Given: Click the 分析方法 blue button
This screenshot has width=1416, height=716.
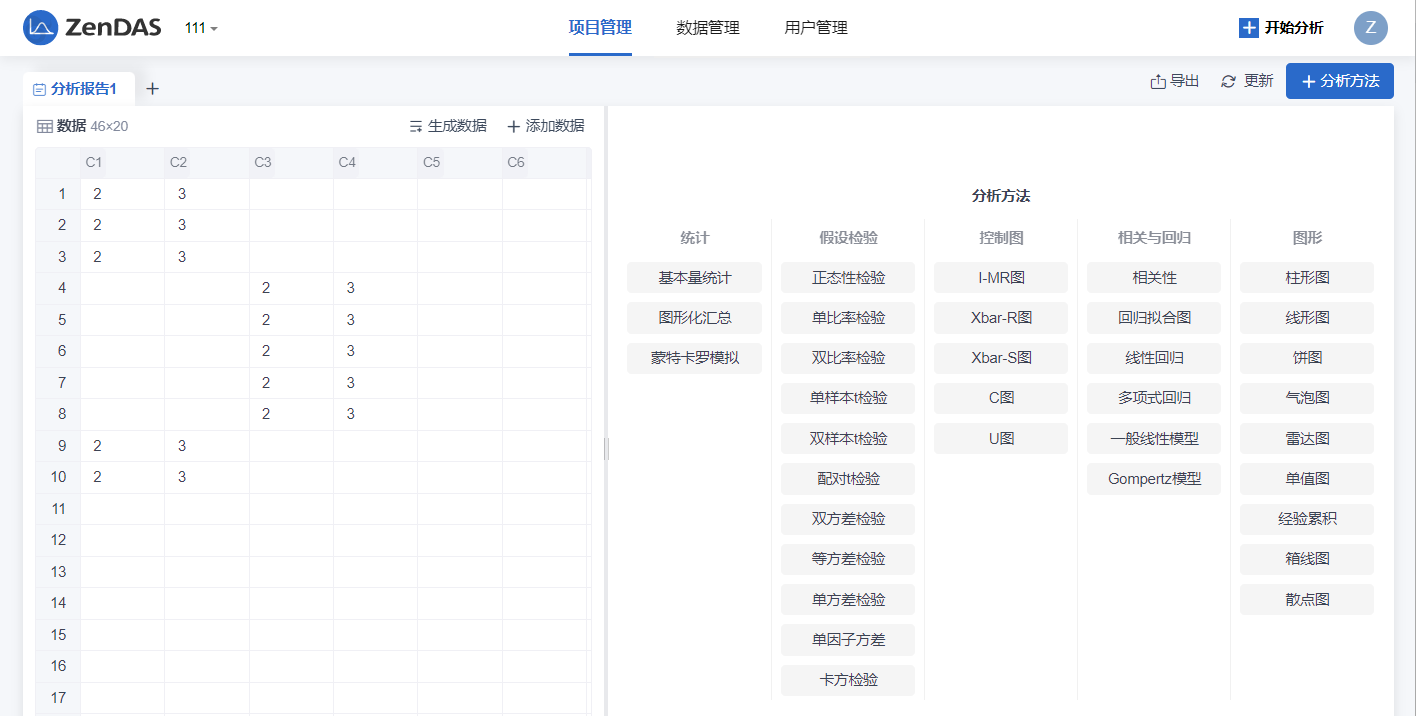Looking at the screenshot, I should point(1339,81).
